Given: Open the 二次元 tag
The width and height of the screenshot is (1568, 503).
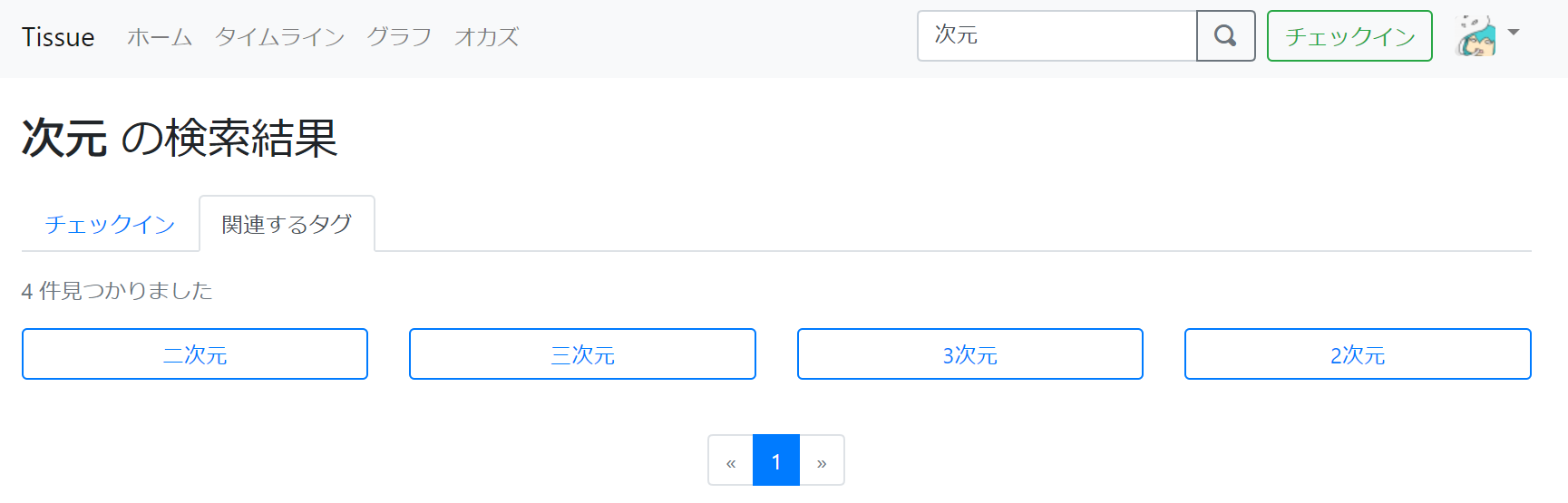Looking at the screenshot, I should pos(195,354).
